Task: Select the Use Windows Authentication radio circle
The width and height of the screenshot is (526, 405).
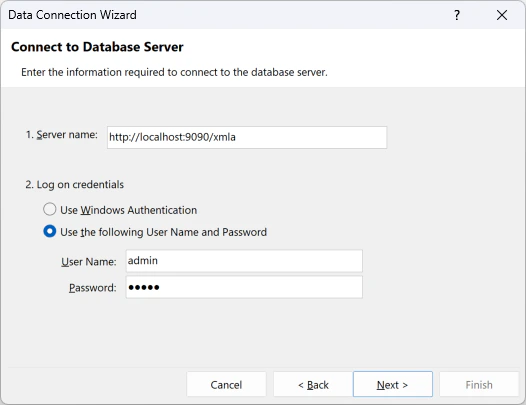Action: tap(50, 209)
